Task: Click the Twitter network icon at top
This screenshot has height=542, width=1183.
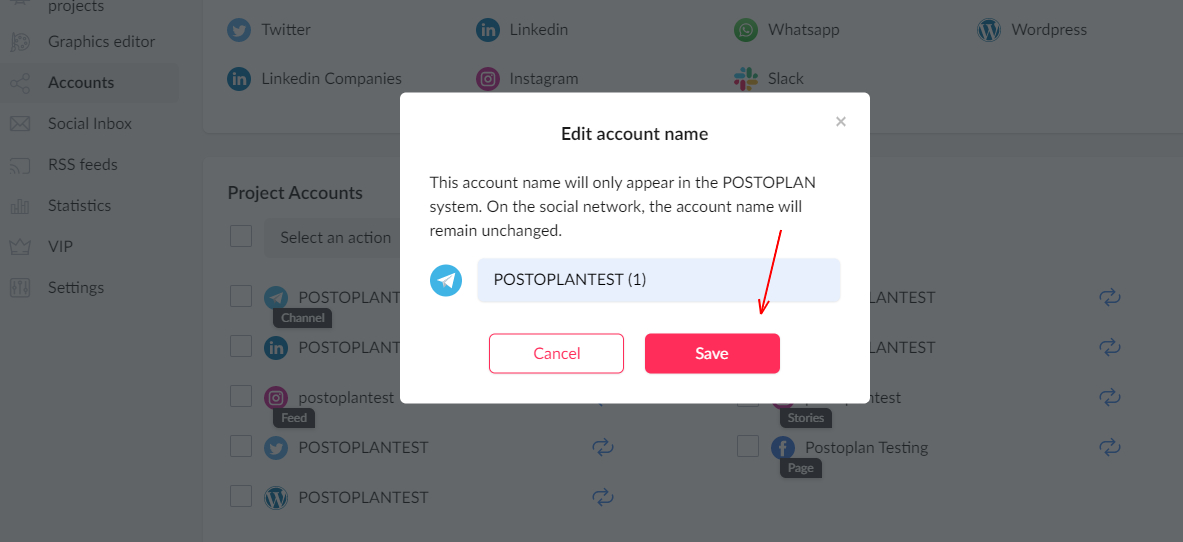Action: tap(239, 30)
